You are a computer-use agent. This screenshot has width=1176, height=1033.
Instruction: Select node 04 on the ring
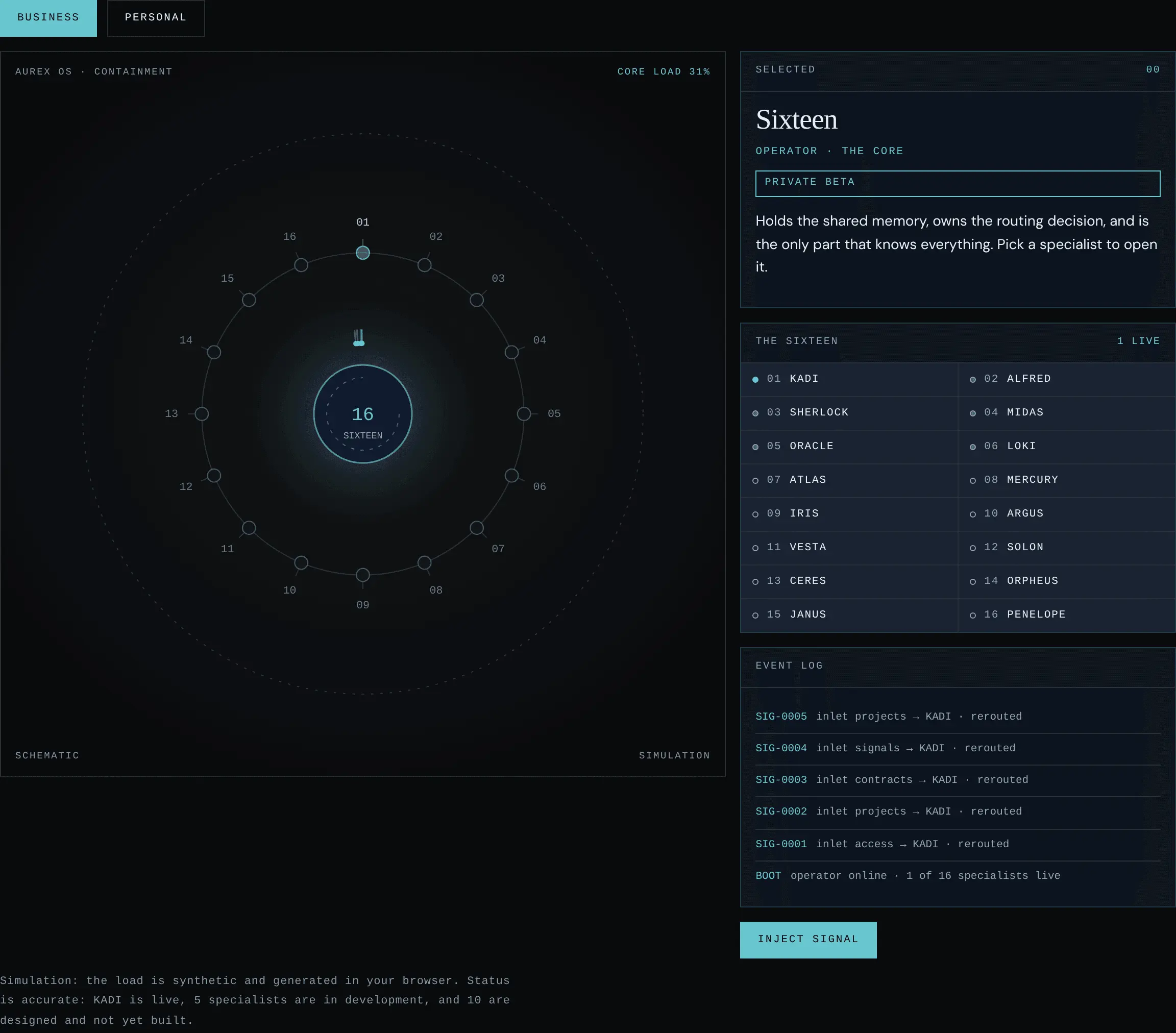pyautogui.click(x=511, y=352)
